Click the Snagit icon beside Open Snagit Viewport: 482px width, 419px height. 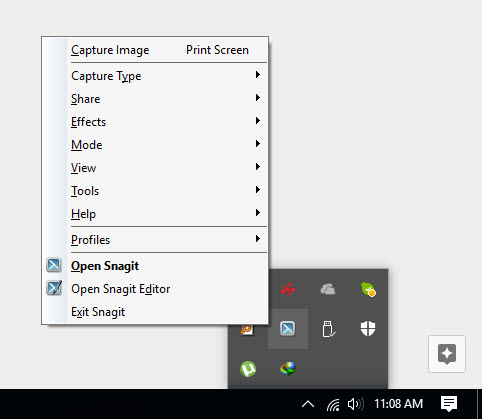54,265
